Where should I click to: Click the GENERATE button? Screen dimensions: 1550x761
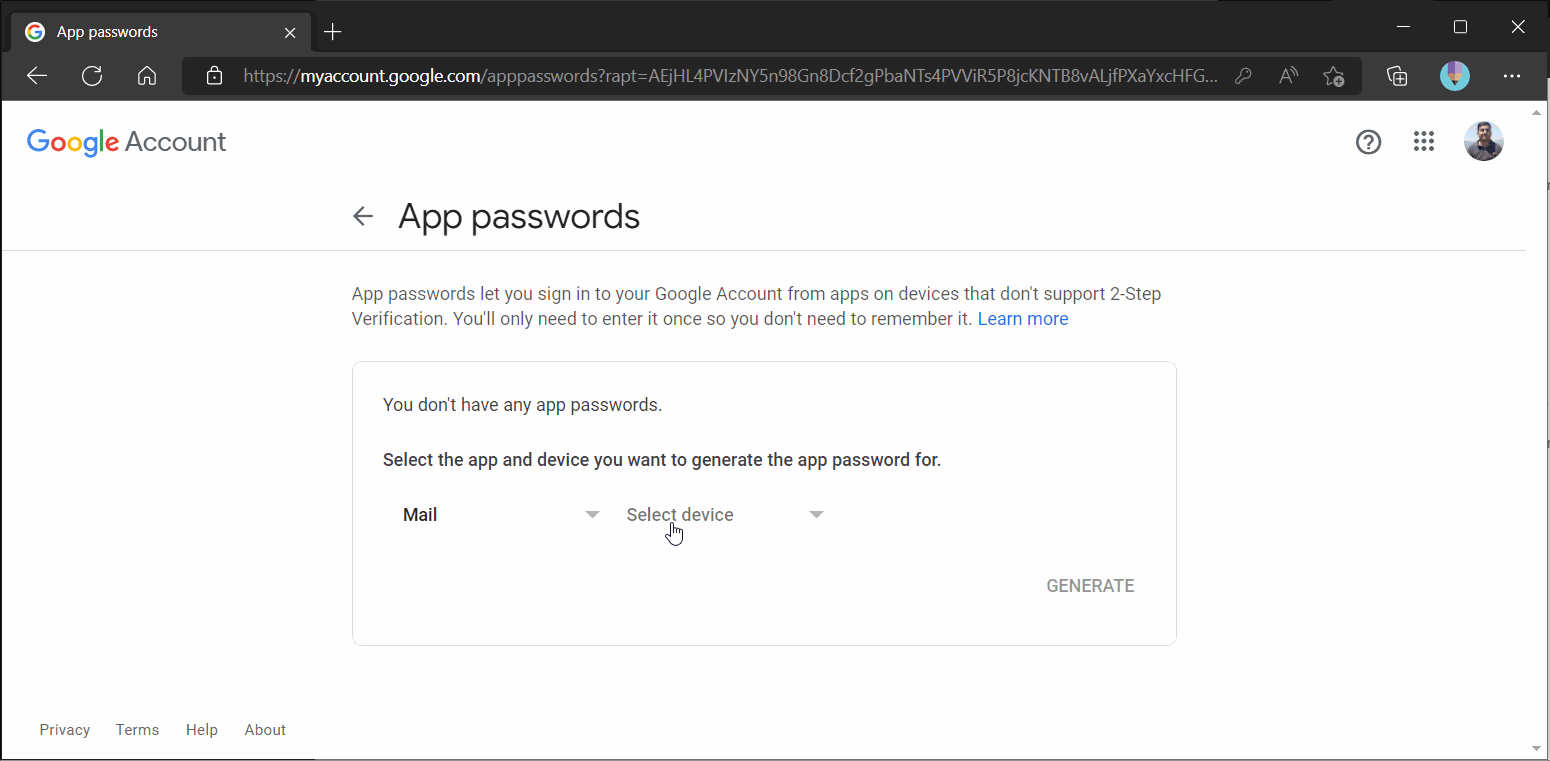[x=1090, y=586]
